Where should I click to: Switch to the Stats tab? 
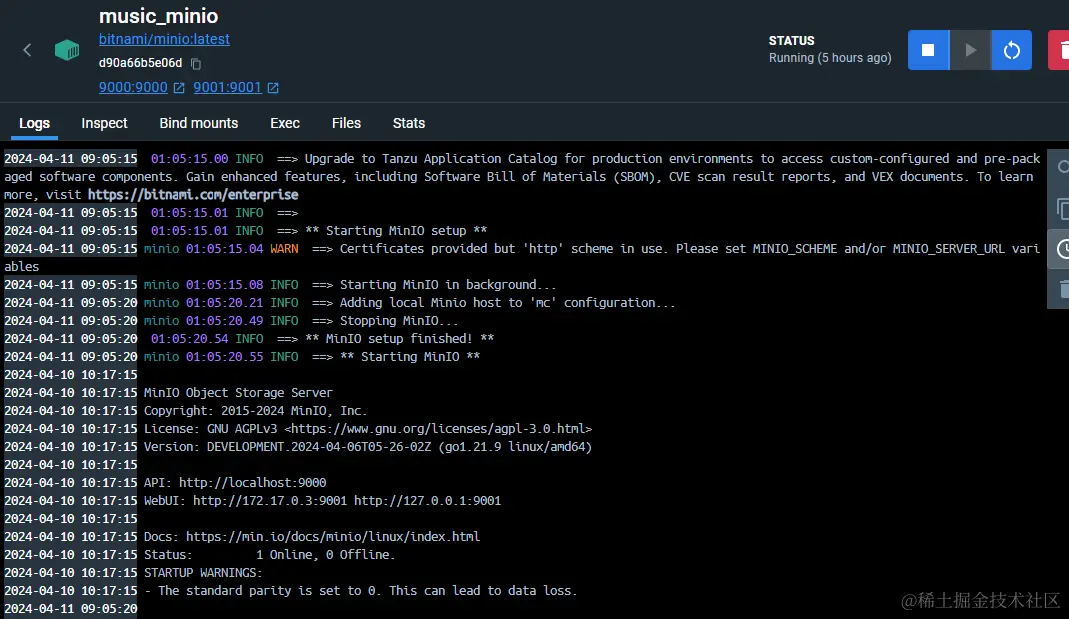408,123
